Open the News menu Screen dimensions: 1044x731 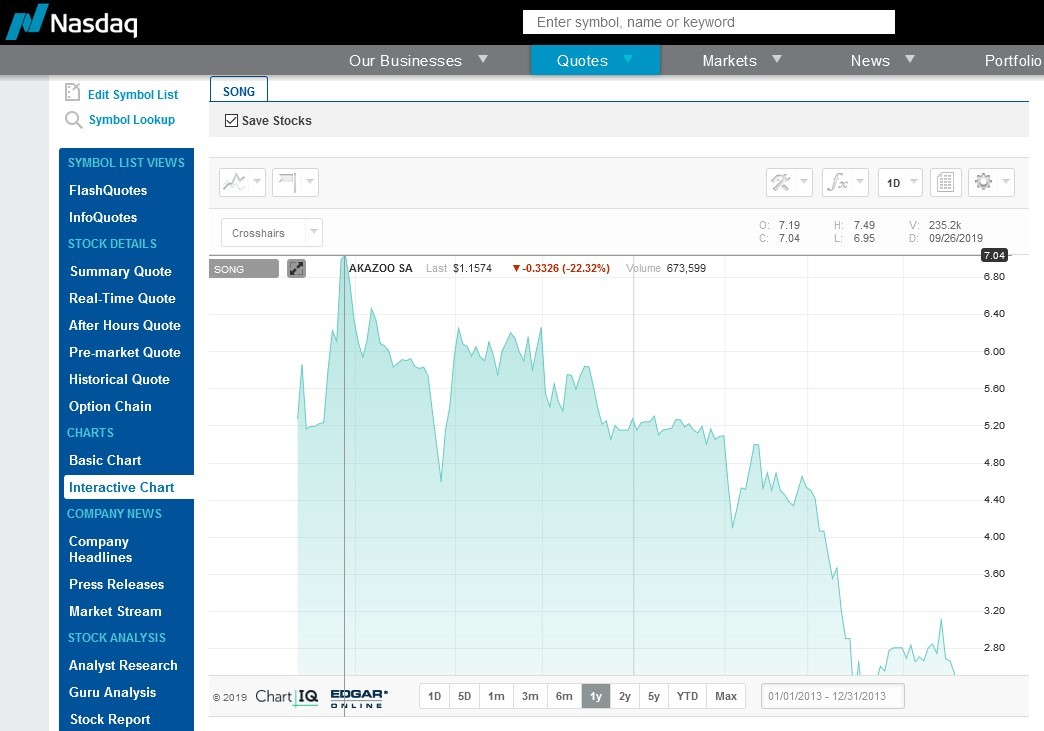[x=870, y=61]
